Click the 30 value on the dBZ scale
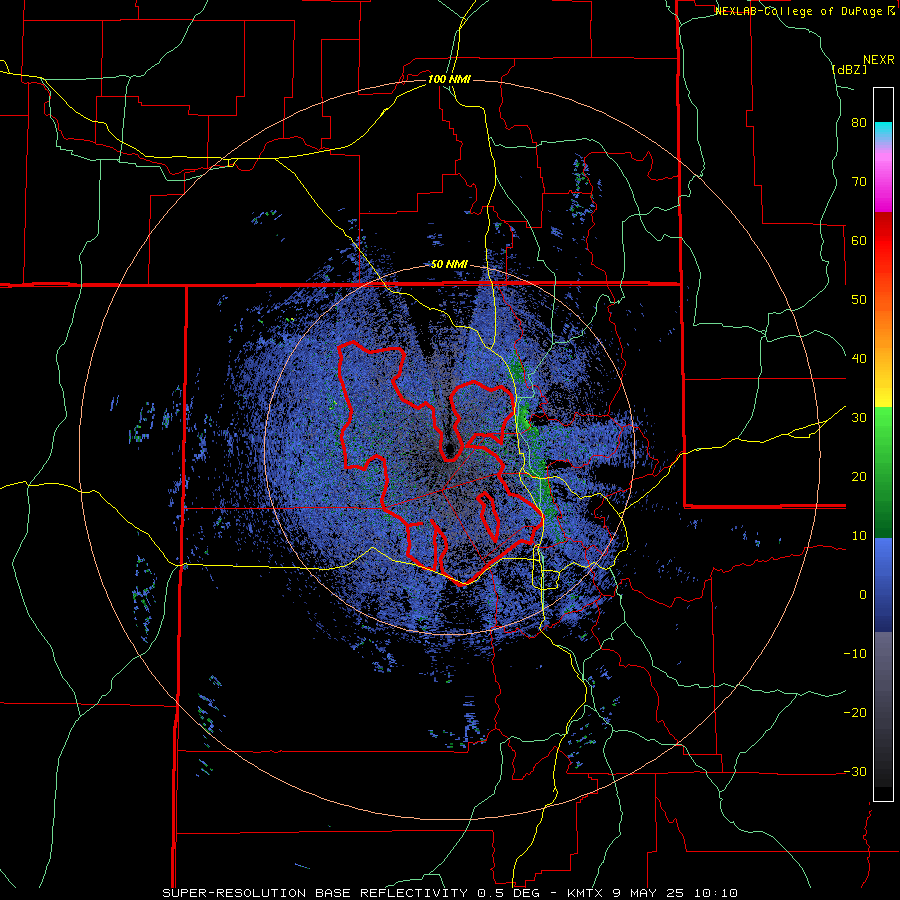 (x=859, y=418)
